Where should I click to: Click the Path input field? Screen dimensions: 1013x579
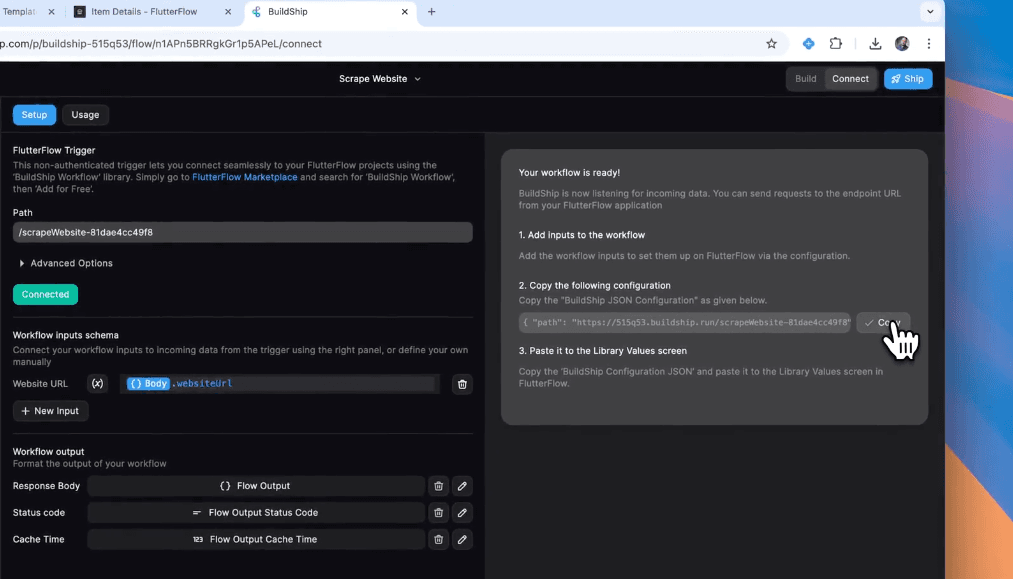(x=242, y=233)
